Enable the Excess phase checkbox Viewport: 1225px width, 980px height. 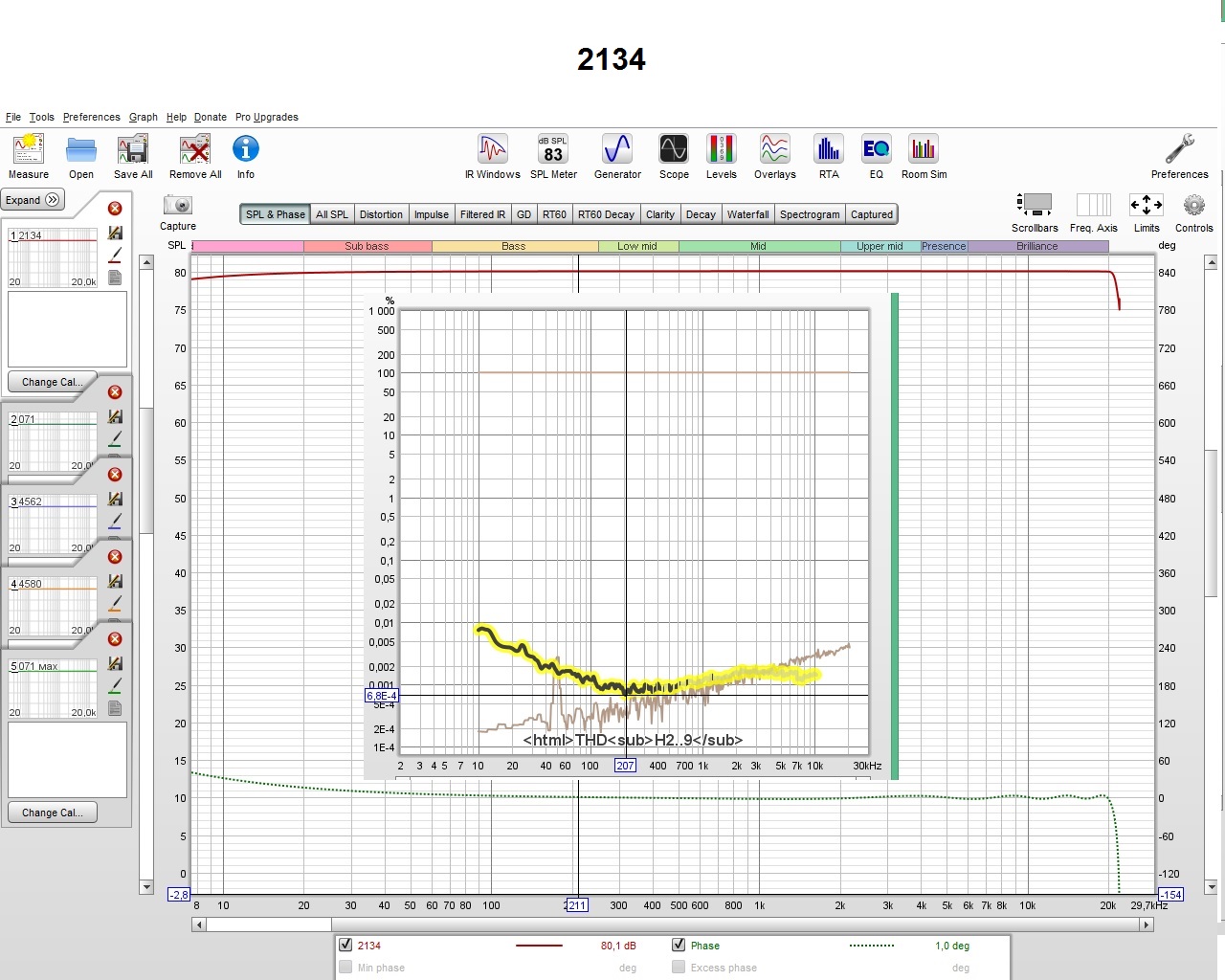pyautogui.click(x=679, y=967)
